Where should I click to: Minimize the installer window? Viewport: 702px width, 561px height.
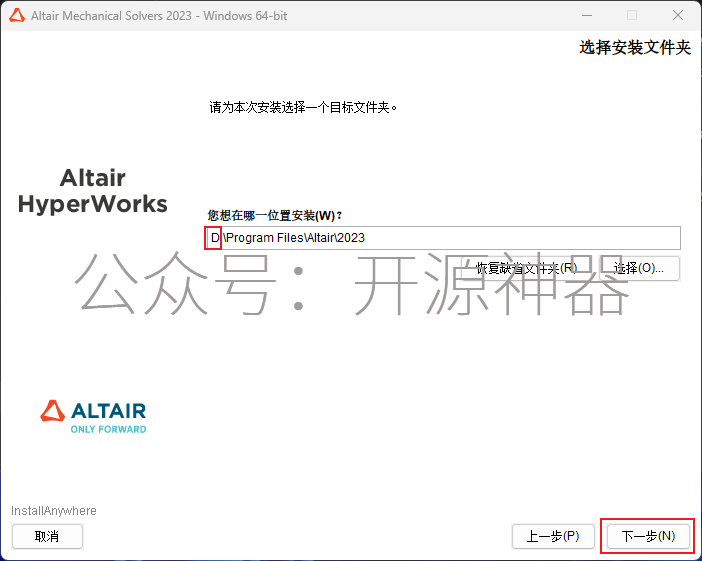[587, 15]
